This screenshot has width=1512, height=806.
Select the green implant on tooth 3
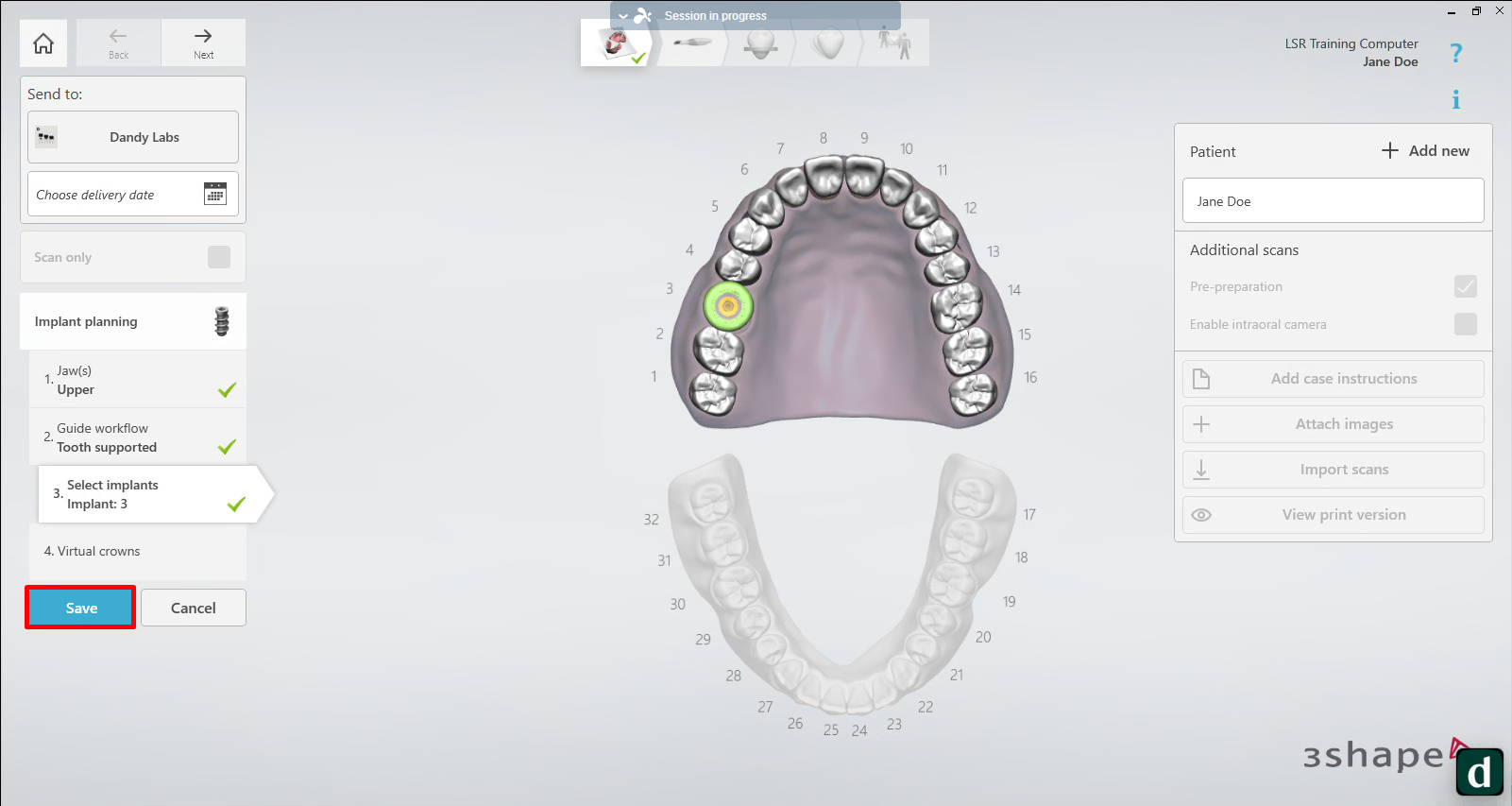click(727, 305)
